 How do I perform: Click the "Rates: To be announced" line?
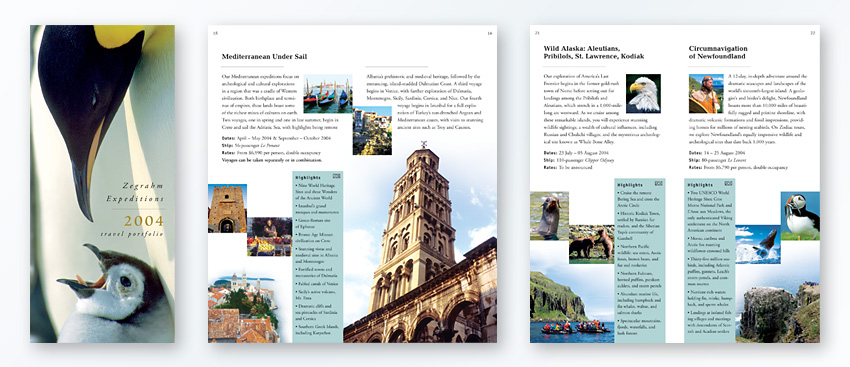pos(568,168)
